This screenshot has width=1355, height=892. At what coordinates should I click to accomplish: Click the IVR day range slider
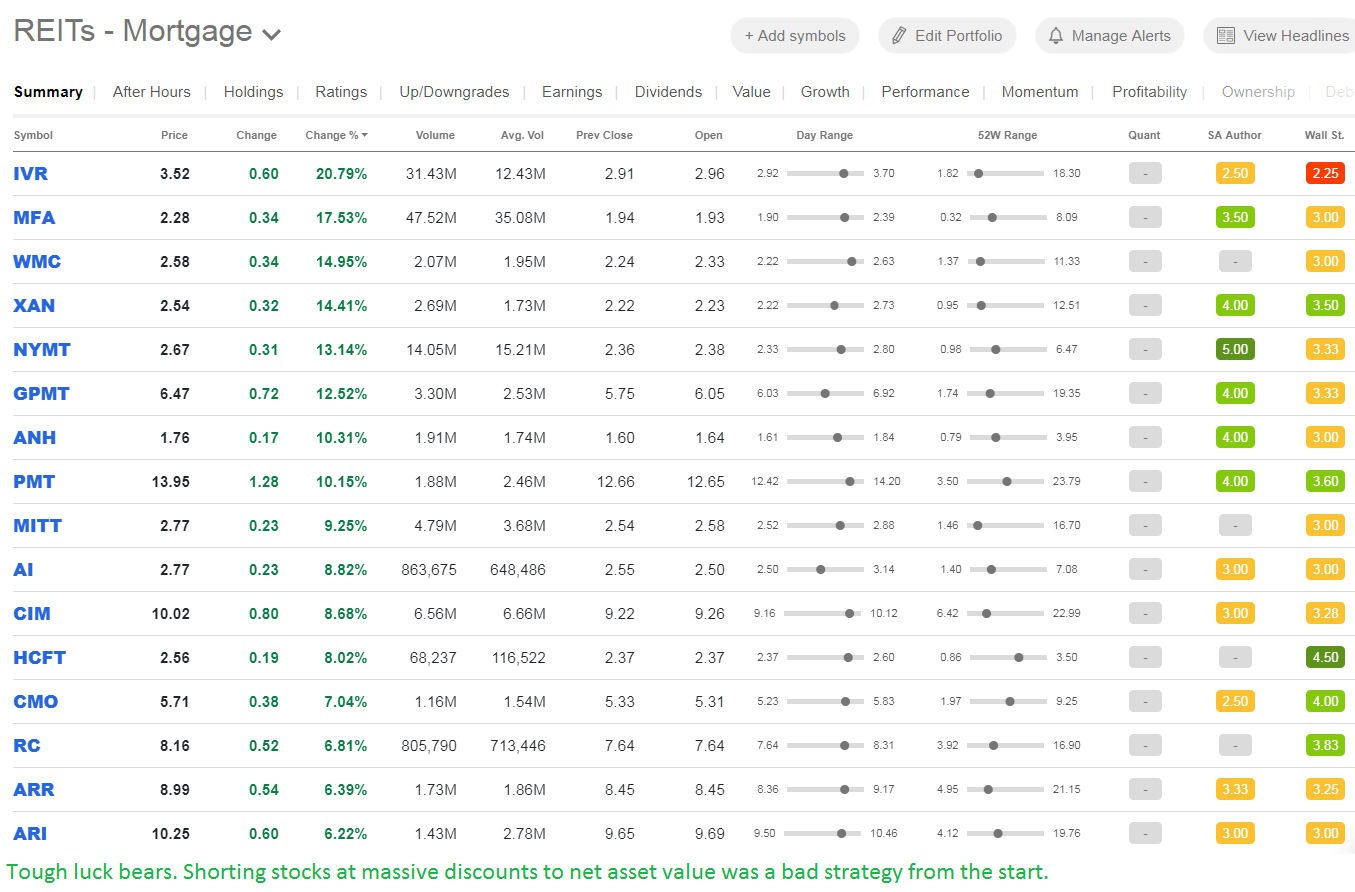(825, 174)
